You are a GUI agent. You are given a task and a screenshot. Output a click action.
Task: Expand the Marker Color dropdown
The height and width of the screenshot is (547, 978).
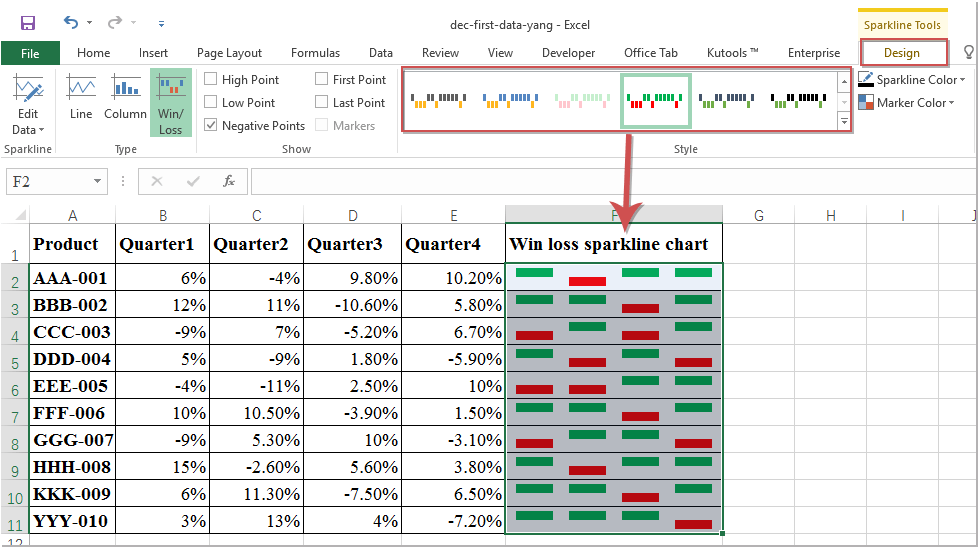pos(907,103)
